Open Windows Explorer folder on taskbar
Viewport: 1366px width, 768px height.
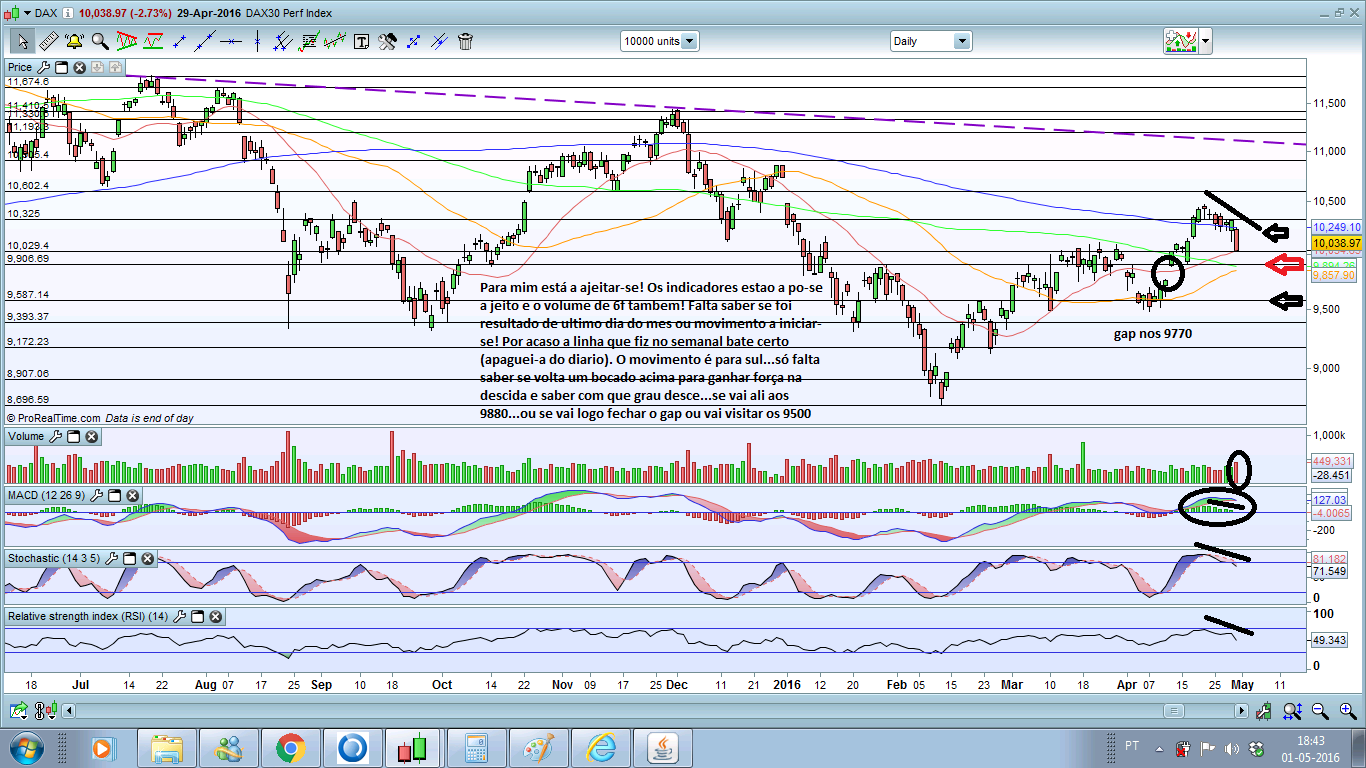[167, 748]
